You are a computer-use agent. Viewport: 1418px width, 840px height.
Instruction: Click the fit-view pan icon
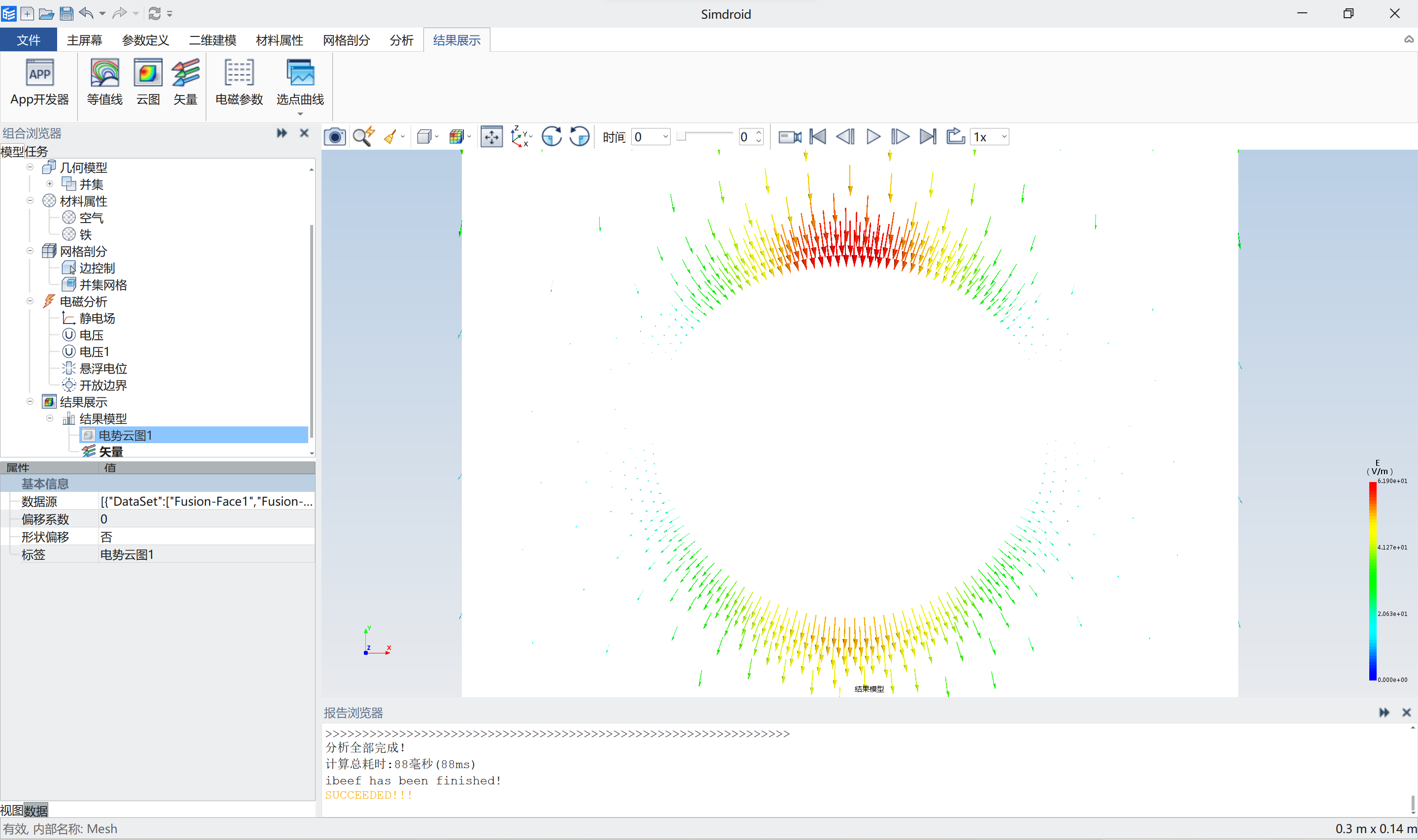pos(491,136)
